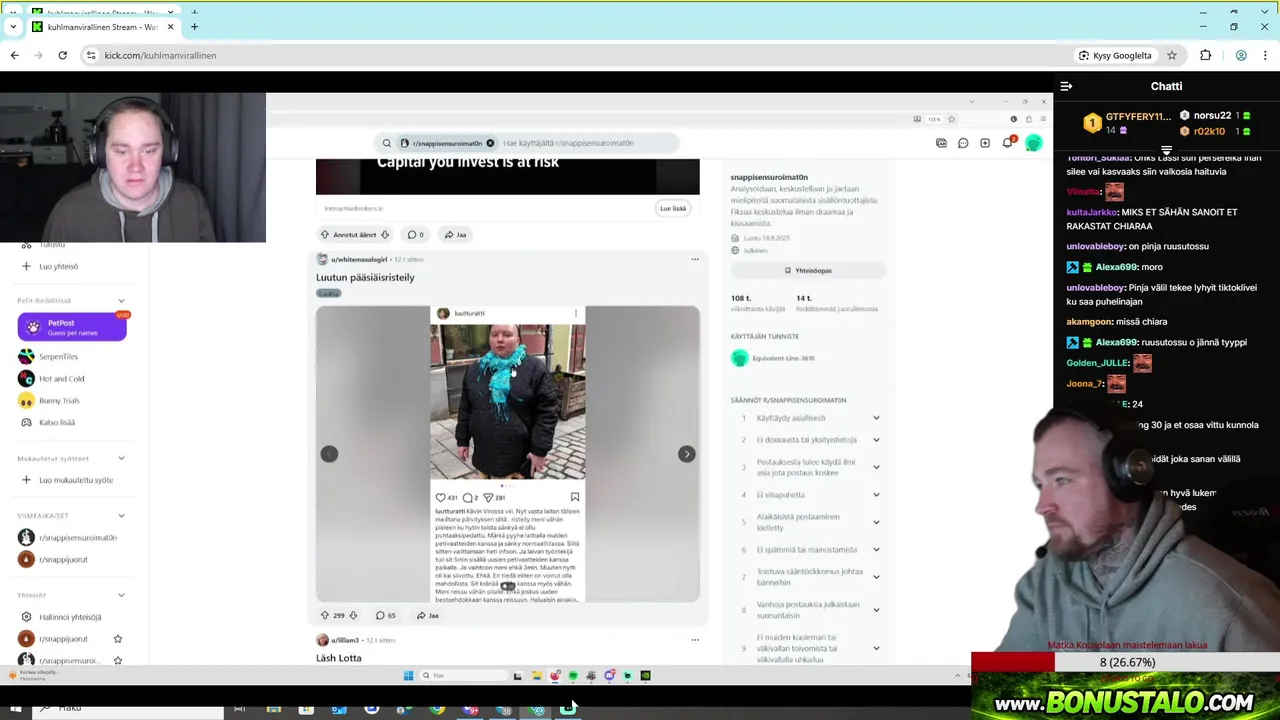Collapse the Viimeaikaiset section
The height and width of the screenshot is (720, 1280).
(121, 515)
